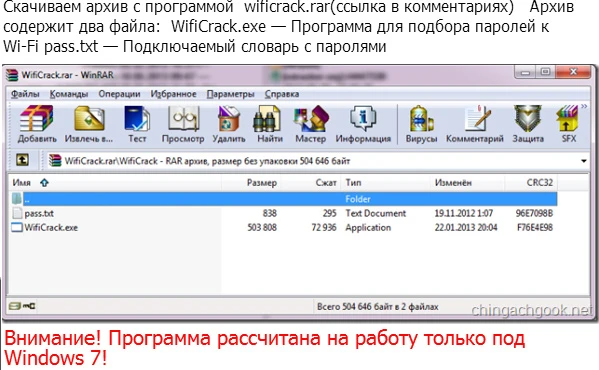Viewport: 599px width, 370px height.
Task: Click the packed size 72 936
Action: click(324, 228)
